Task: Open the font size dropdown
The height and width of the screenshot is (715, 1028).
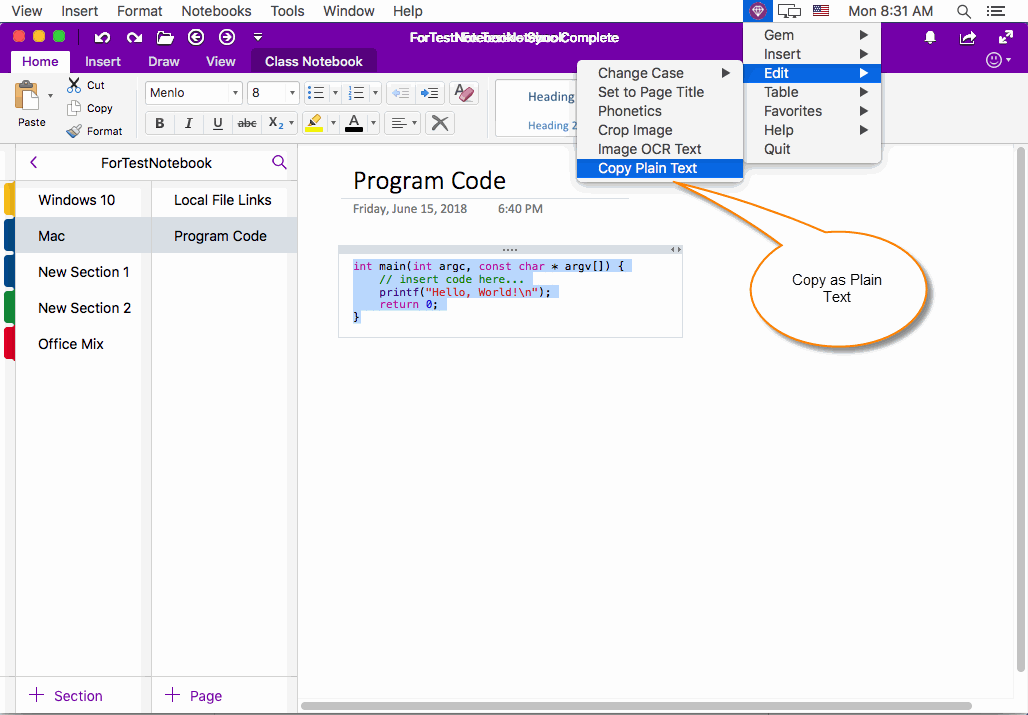Action: (x=292, y=93)
